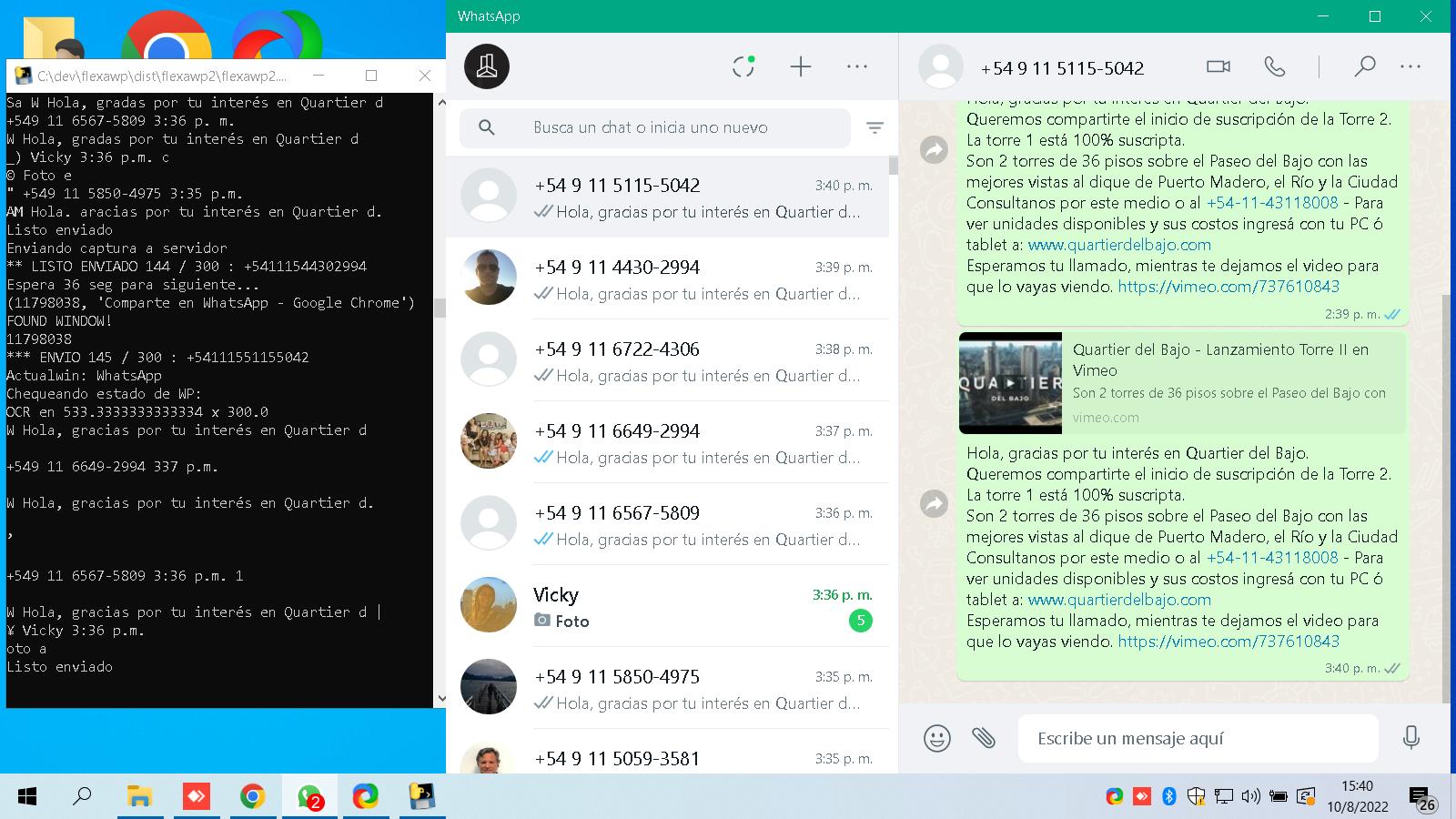This screenshot has width=1456, height=819.
Task: Open the Chrome desktop shortcut
Action: [167, 41]
